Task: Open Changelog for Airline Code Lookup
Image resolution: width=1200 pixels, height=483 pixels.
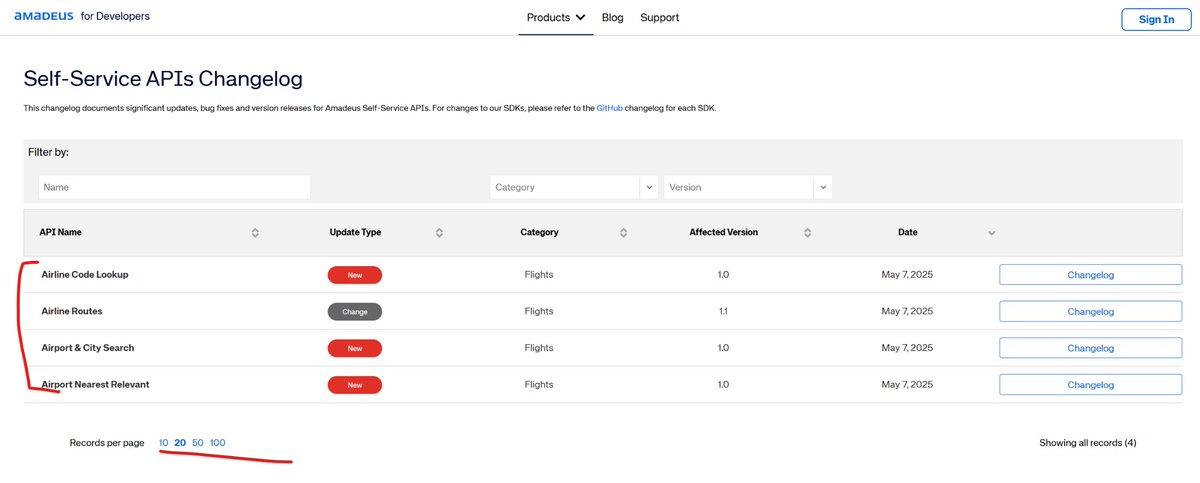Action: pyautogui.click(x=1090, y=274)
